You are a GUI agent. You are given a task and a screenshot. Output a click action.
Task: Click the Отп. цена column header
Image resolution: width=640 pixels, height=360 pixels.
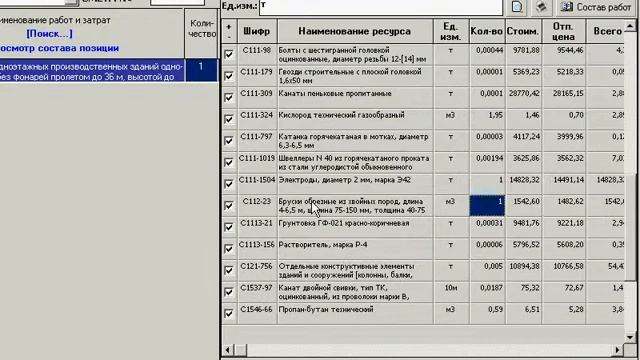click(563, 31)
